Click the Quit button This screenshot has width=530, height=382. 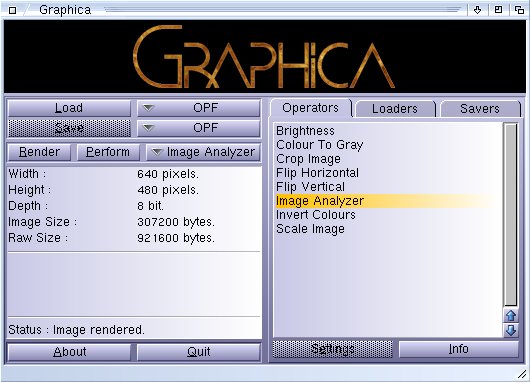point(199,352)
